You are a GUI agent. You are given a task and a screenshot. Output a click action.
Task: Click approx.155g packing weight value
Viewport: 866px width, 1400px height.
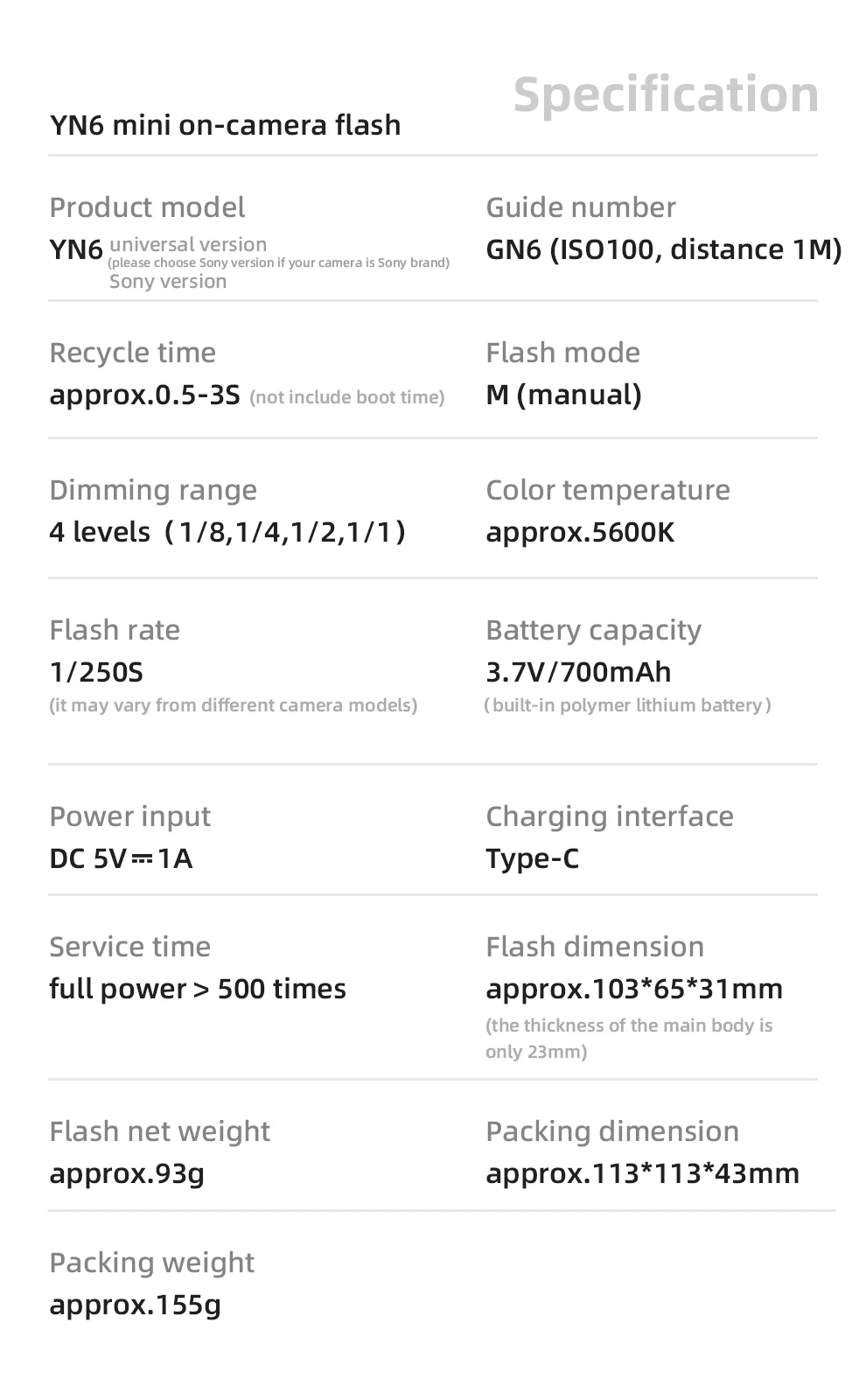(x=135, y=1305)
